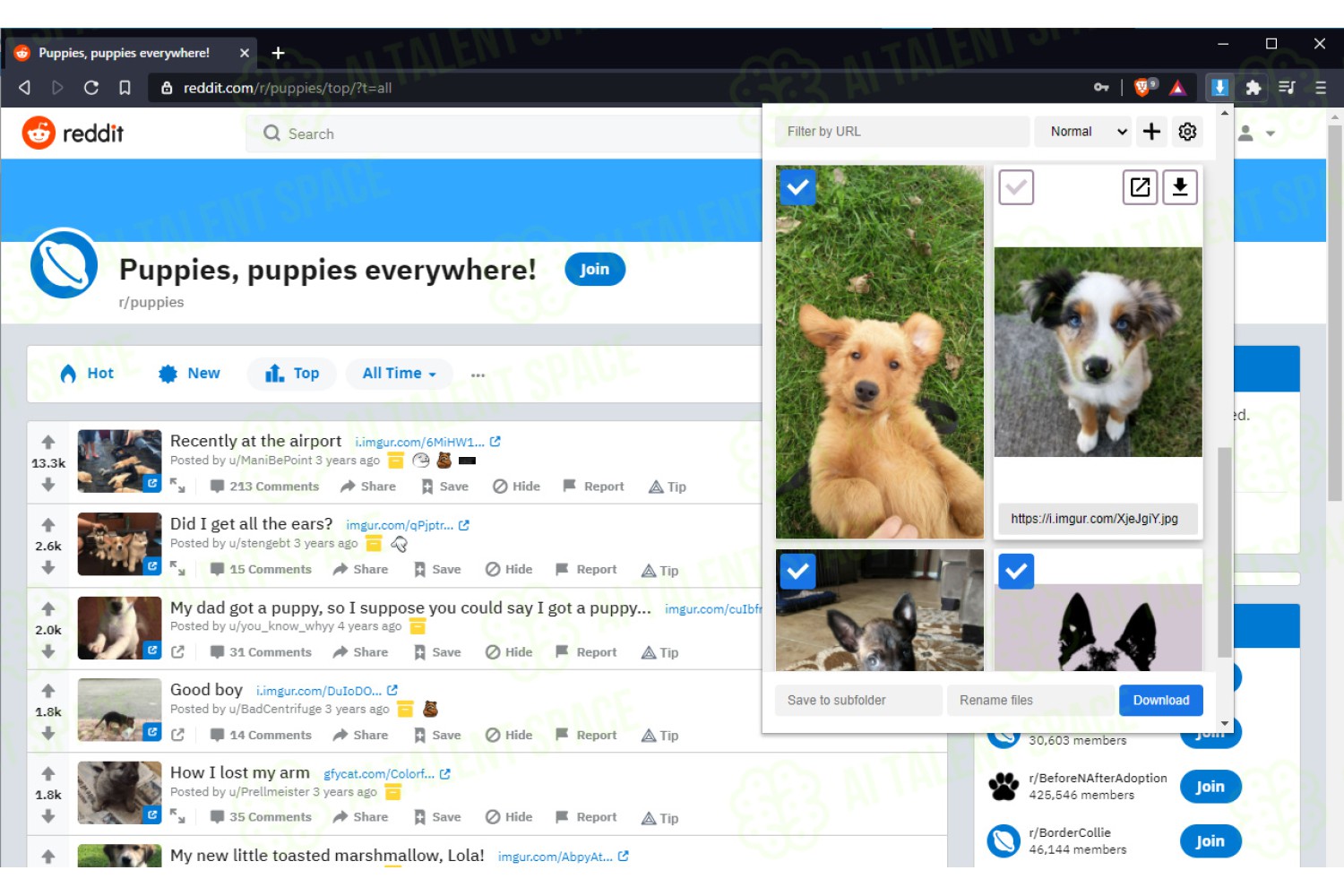This screenshot has height=896, width=1344.
Task: Close the Puppies, puppies everywhere tab
Action: (244, 53)
